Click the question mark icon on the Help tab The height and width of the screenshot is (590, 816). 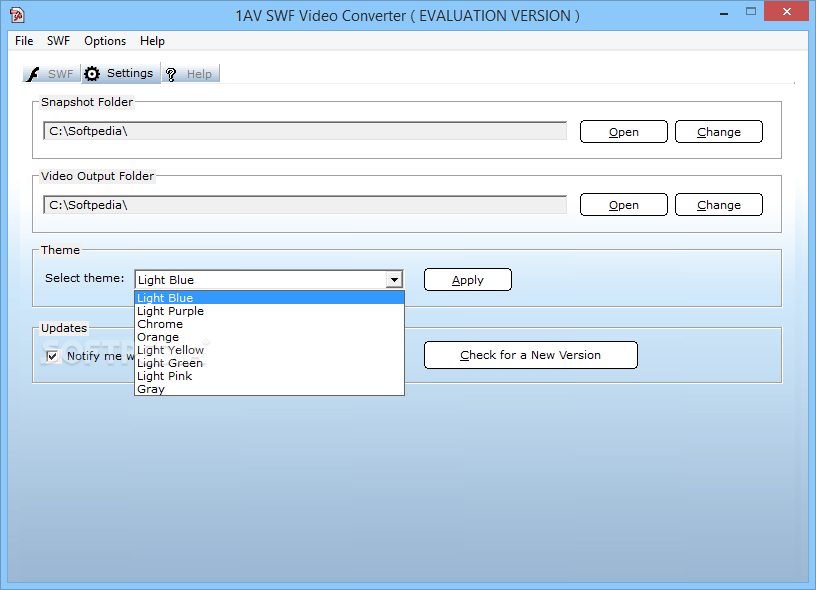click(x=171, y=74)
